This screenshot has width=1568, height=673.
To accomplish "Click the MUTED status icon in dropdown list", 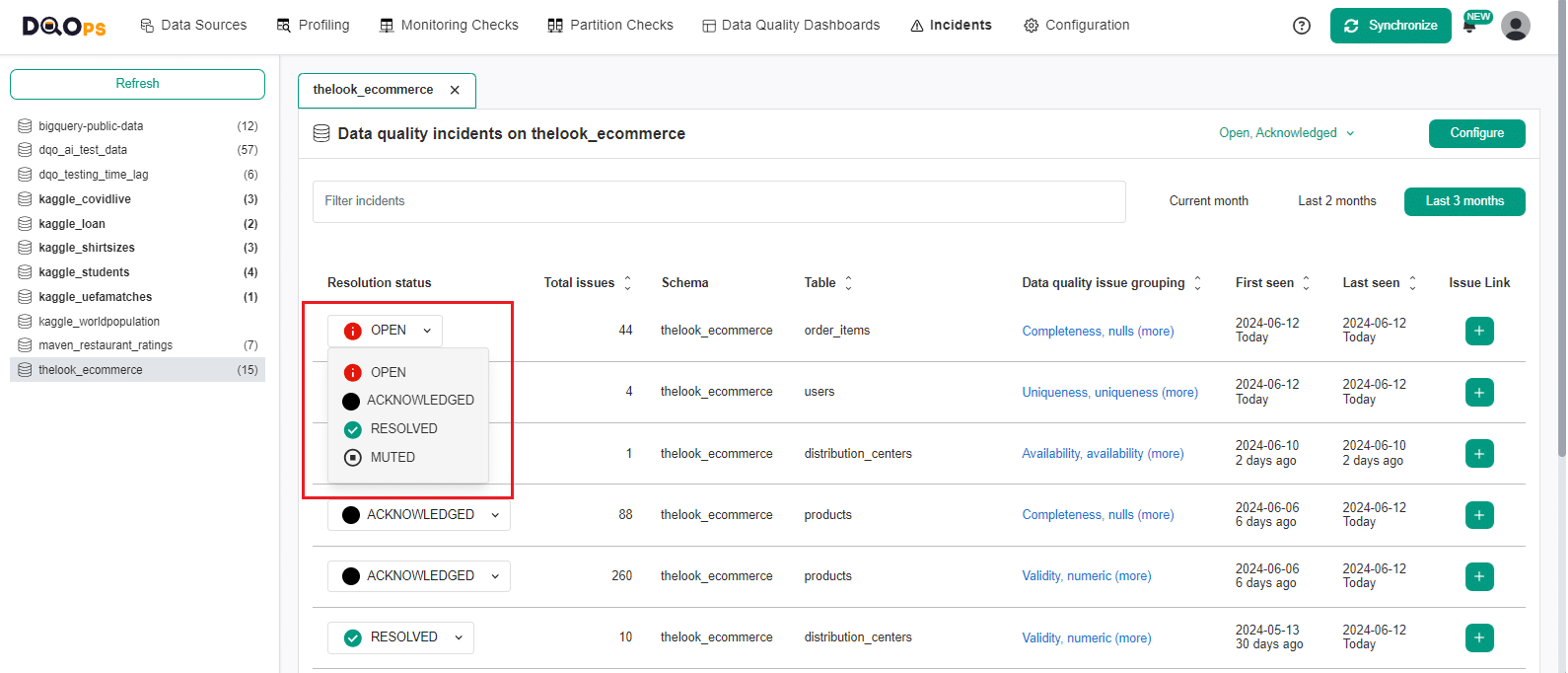I will [352, 458].
